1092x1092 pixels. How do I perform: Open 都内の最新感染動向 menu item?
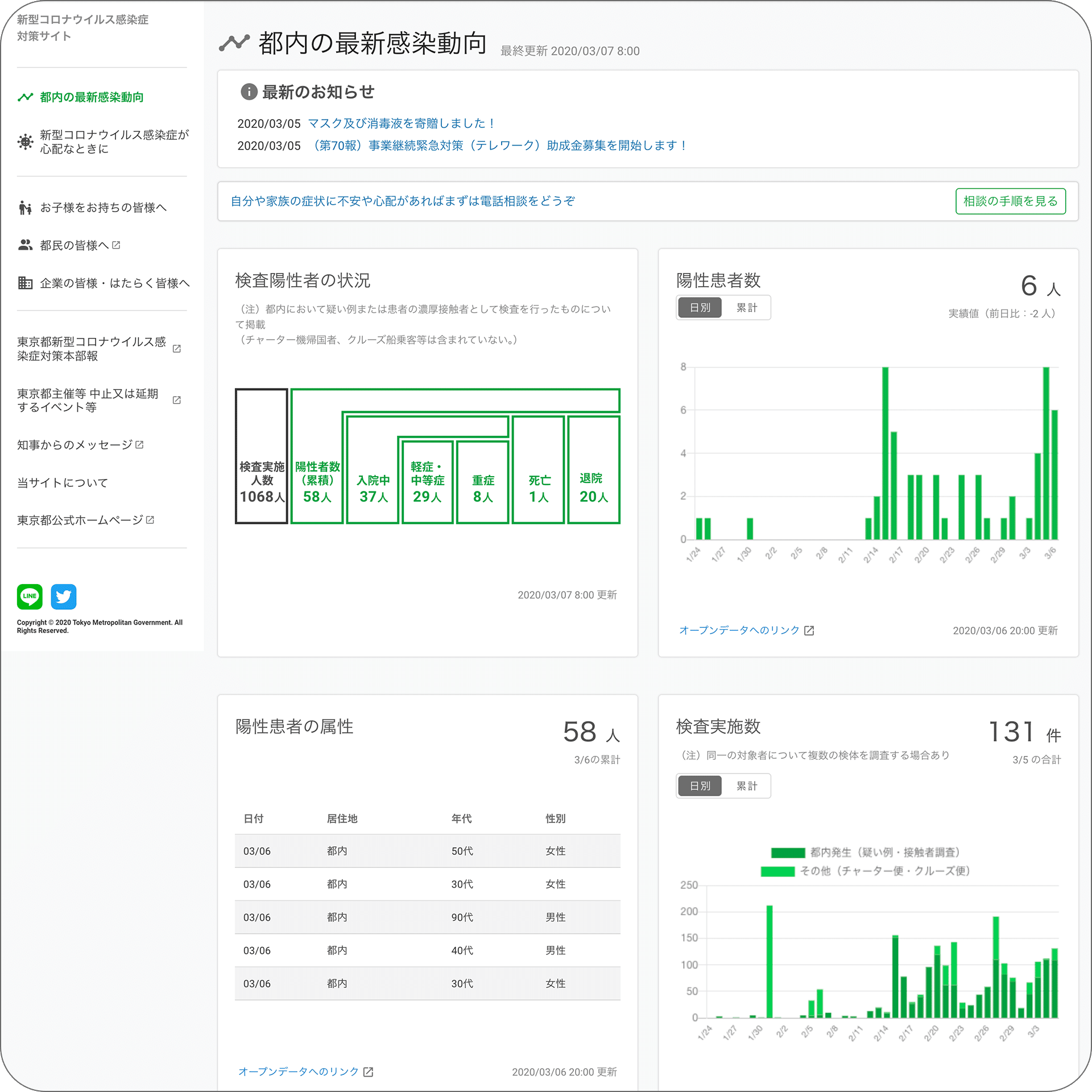pyautogui.click(x=92, y=97)
